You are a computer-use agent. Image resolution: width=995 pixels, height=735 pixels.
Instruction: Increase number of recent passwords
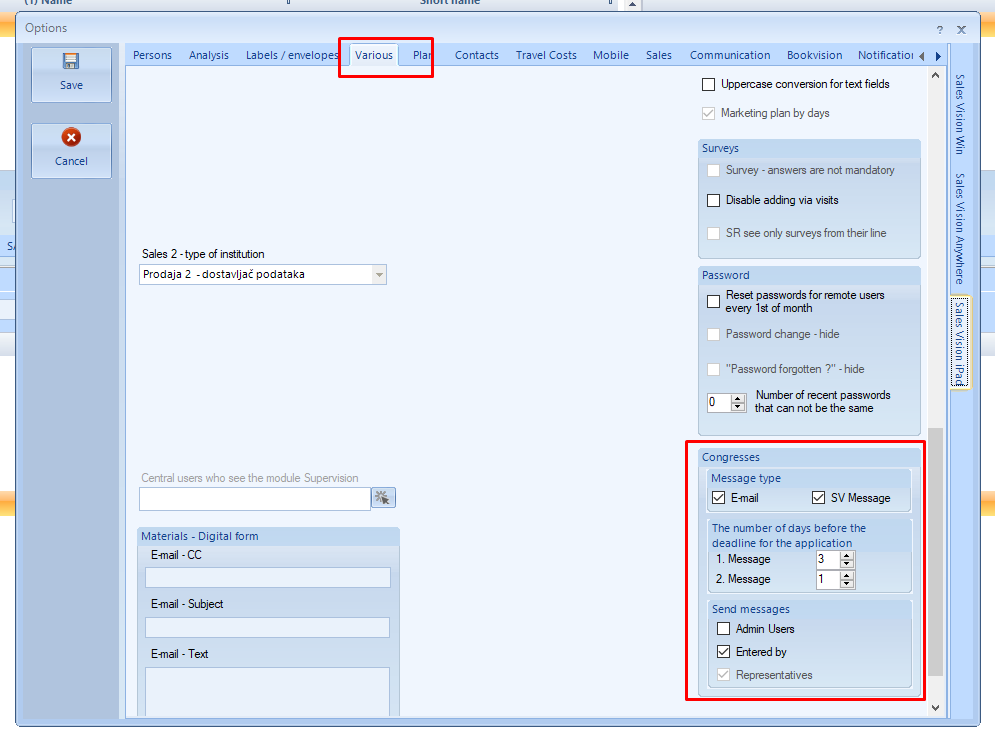pos(739,398)
